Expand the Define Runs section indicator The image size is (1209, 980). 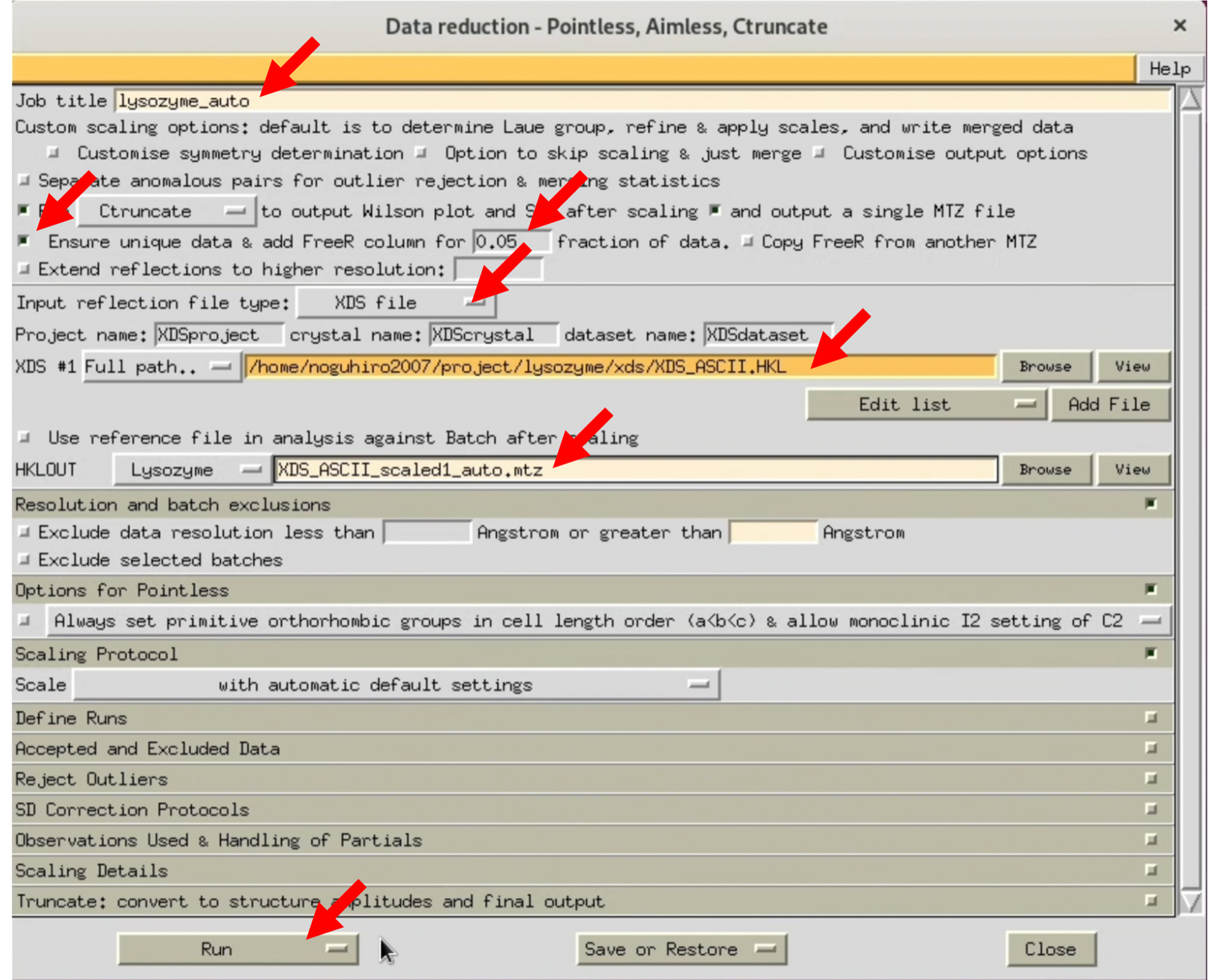point(1150,717)
